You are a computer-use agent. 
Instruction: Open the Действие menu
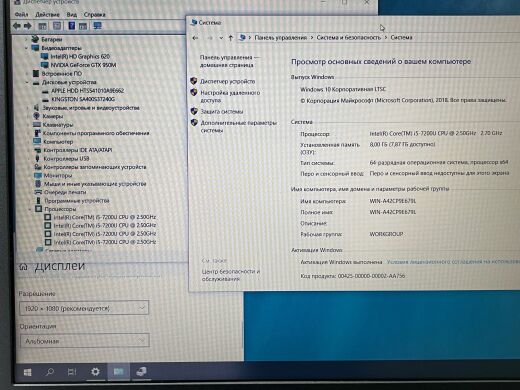click(x=47, y=14)
